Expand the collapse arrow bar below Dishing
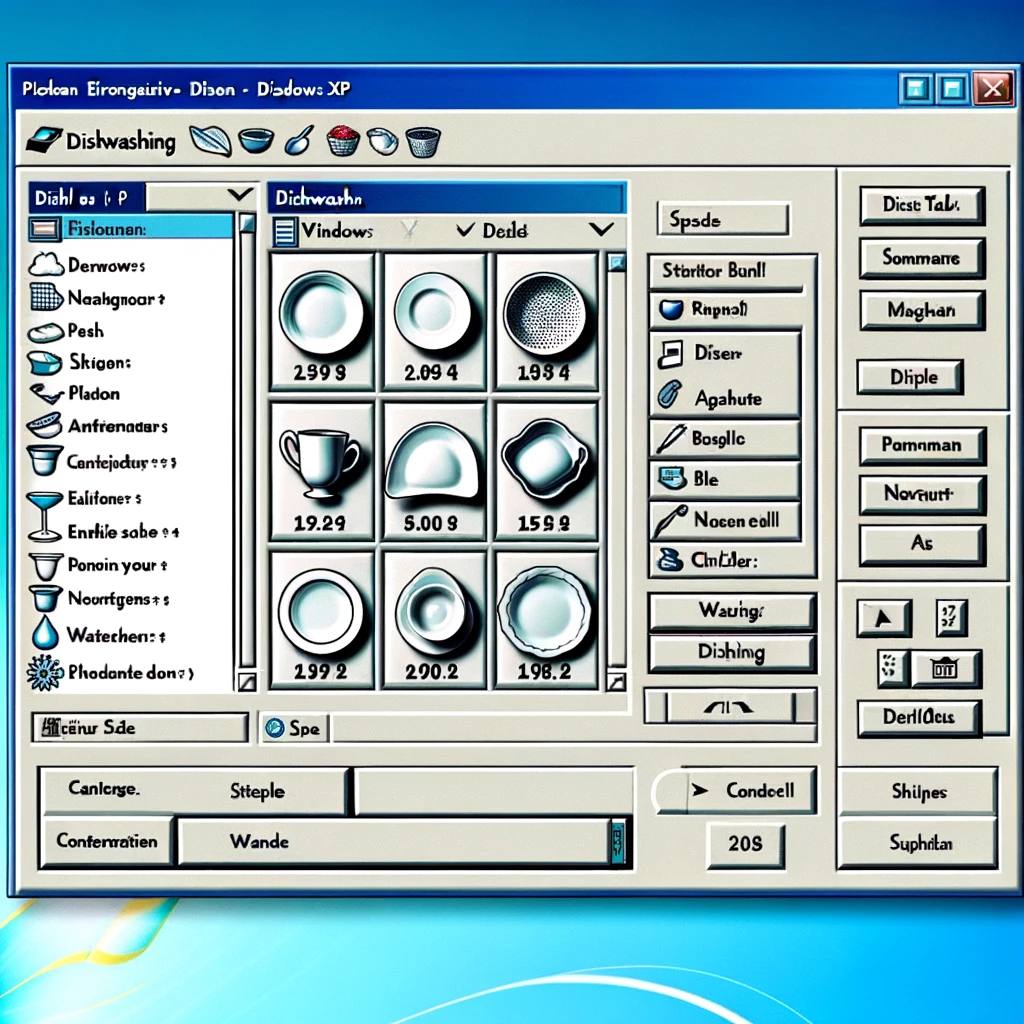This screenshot has width=1024, height=1024. point(729,706)
